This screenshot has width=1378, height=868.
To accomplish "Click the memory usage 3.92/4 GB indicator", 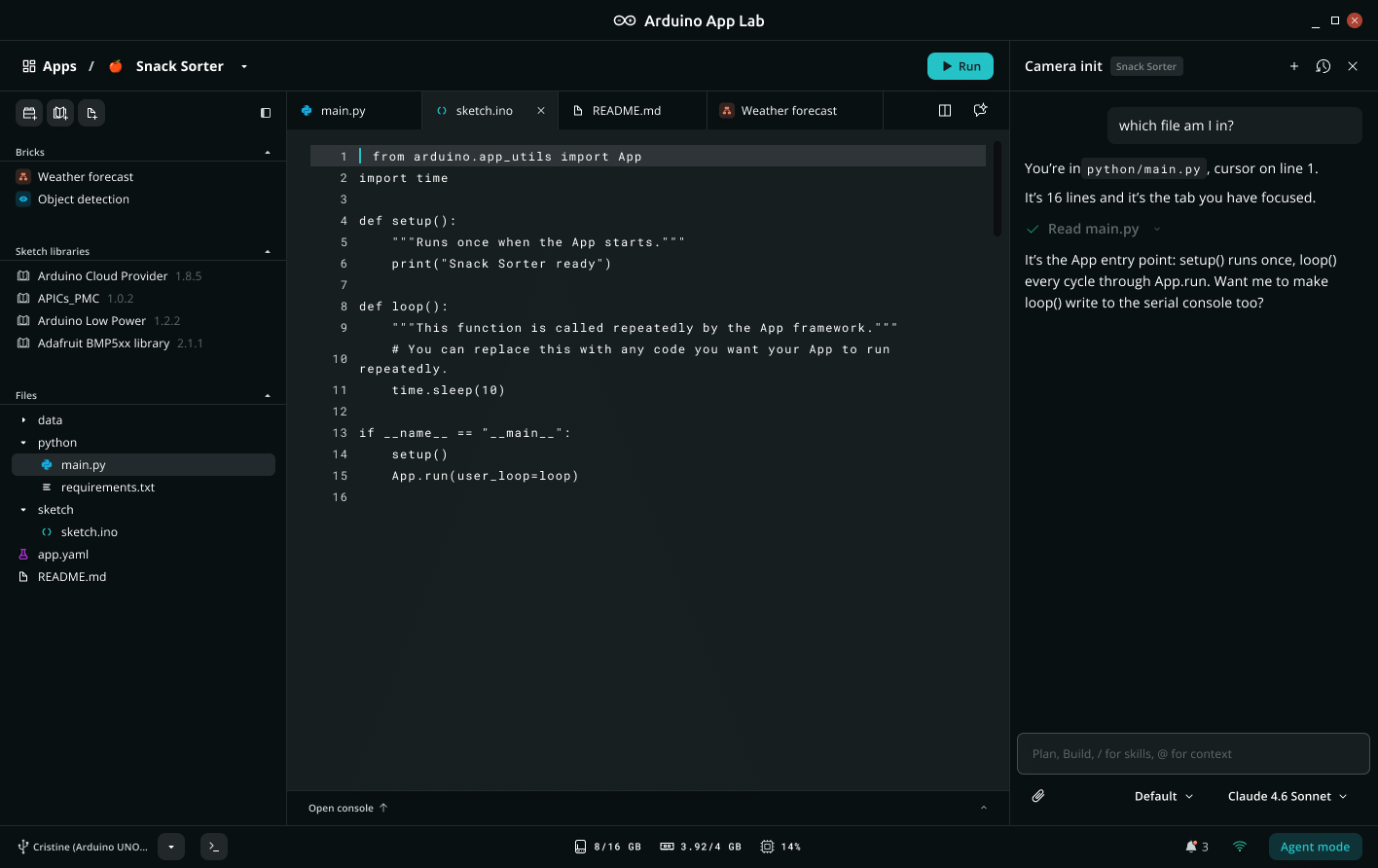I will [701, 847].
